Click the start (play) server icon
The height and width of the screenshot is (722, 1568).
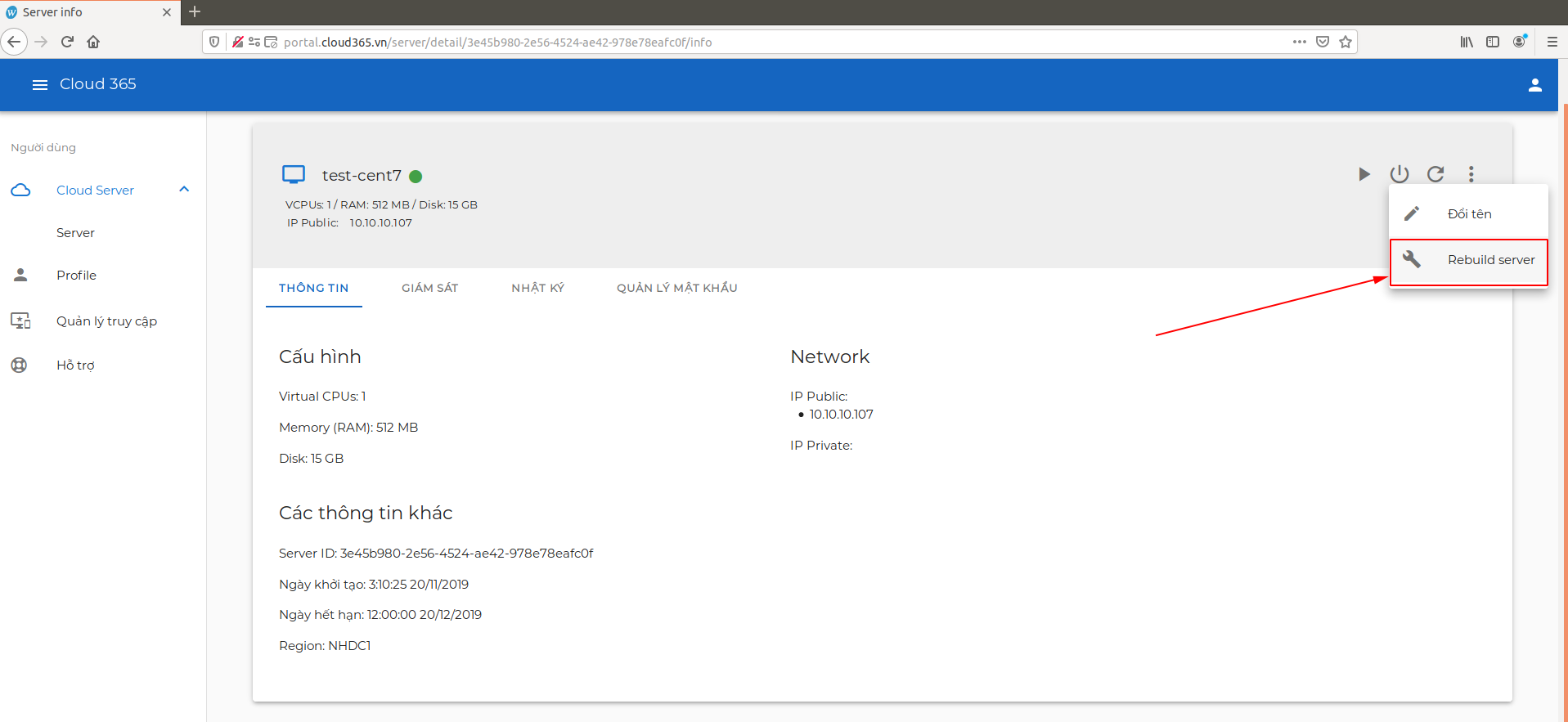pos(1364,174)
